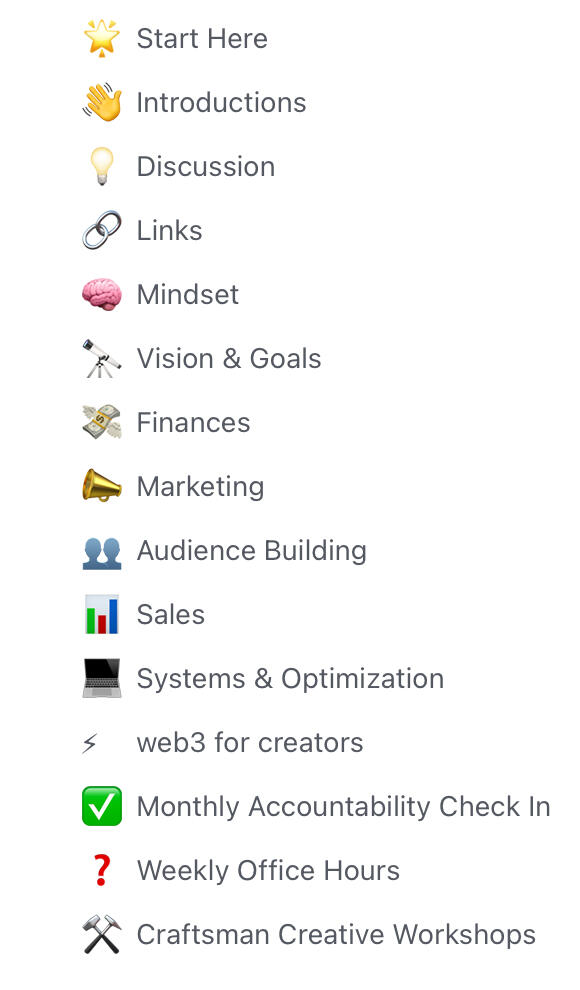Open Craftsman Creative Workshops
Image resolution: width=580 pixels, height=990 pixels.
336,934
